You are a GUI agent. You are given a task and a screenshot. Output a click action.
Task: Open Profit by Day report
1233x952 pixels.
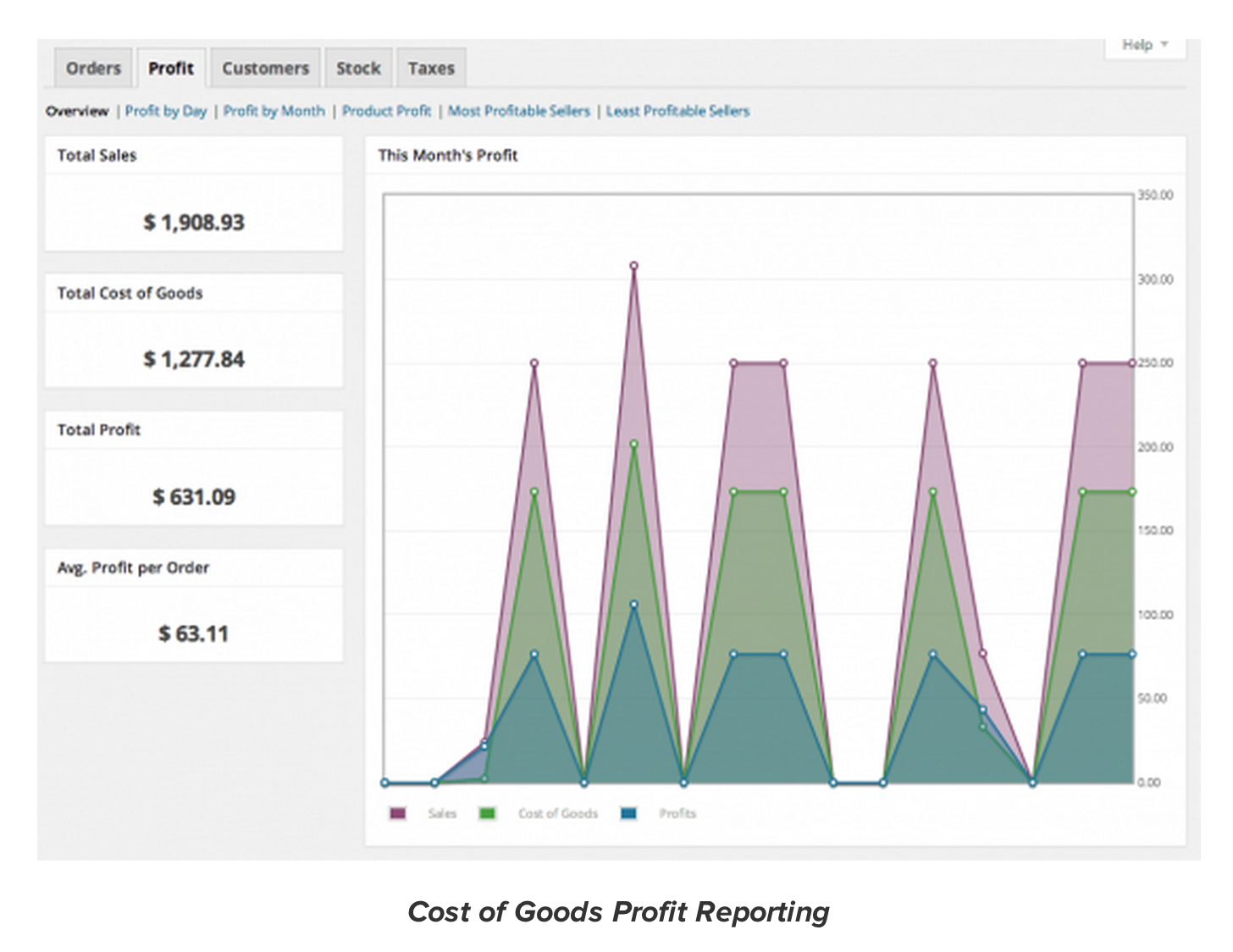(166, 111)
